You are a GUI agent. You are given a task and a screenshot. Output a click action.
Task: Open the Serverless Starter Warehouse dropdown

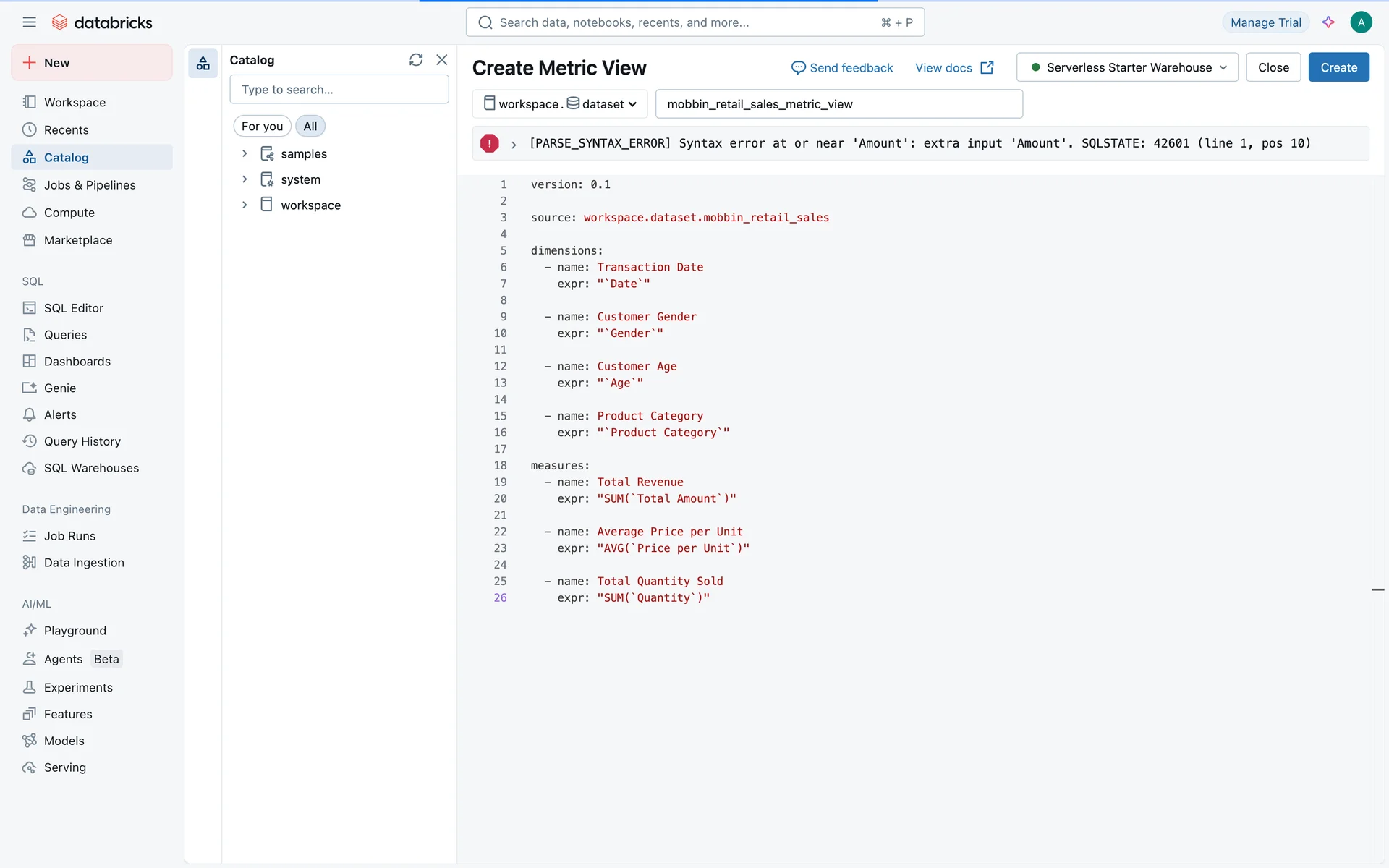pyautogui.click(x=1127, y=67)
